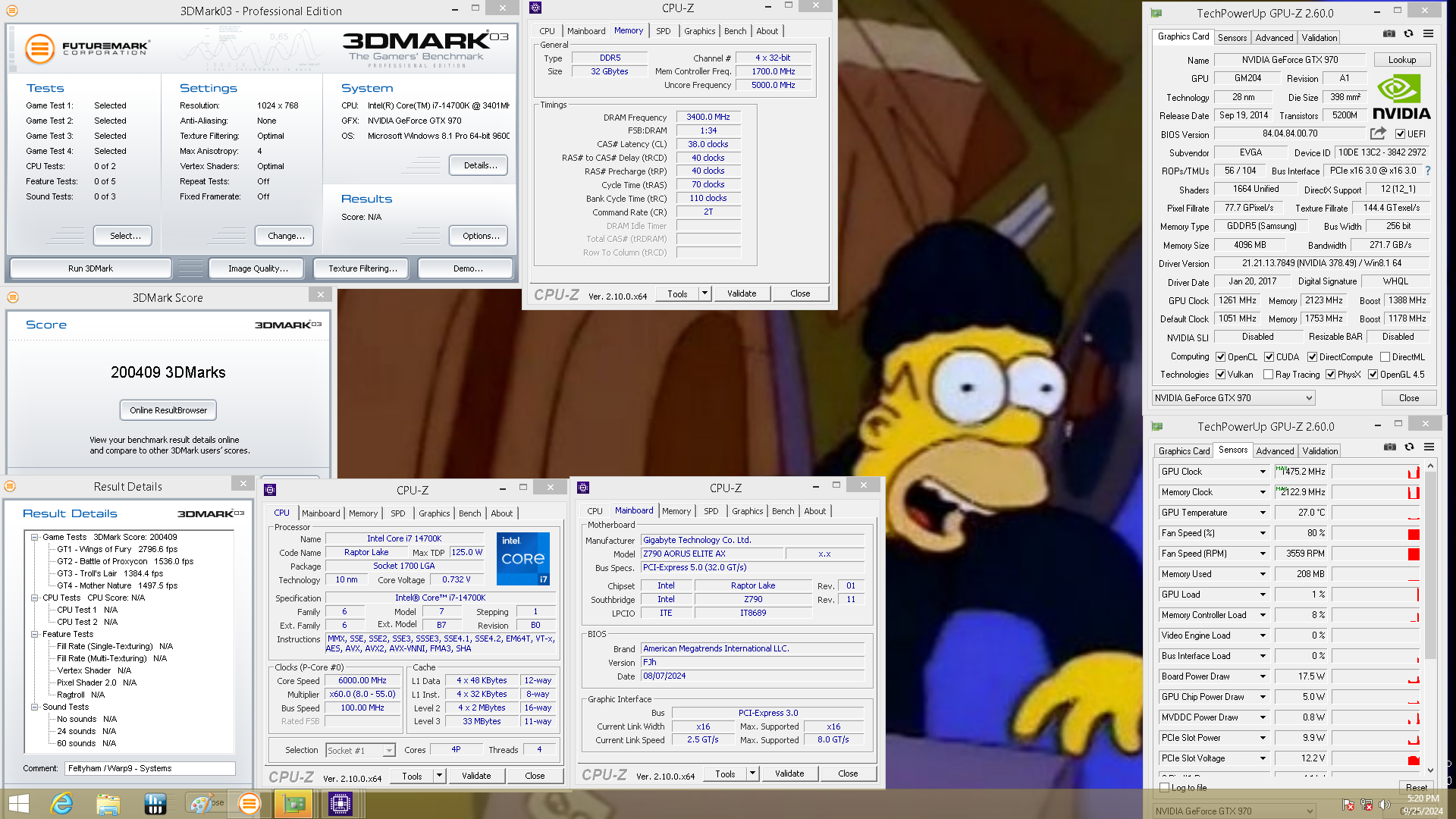Enable Log to file checkbox in GPU-Z Sensors

coord(1165,788)
